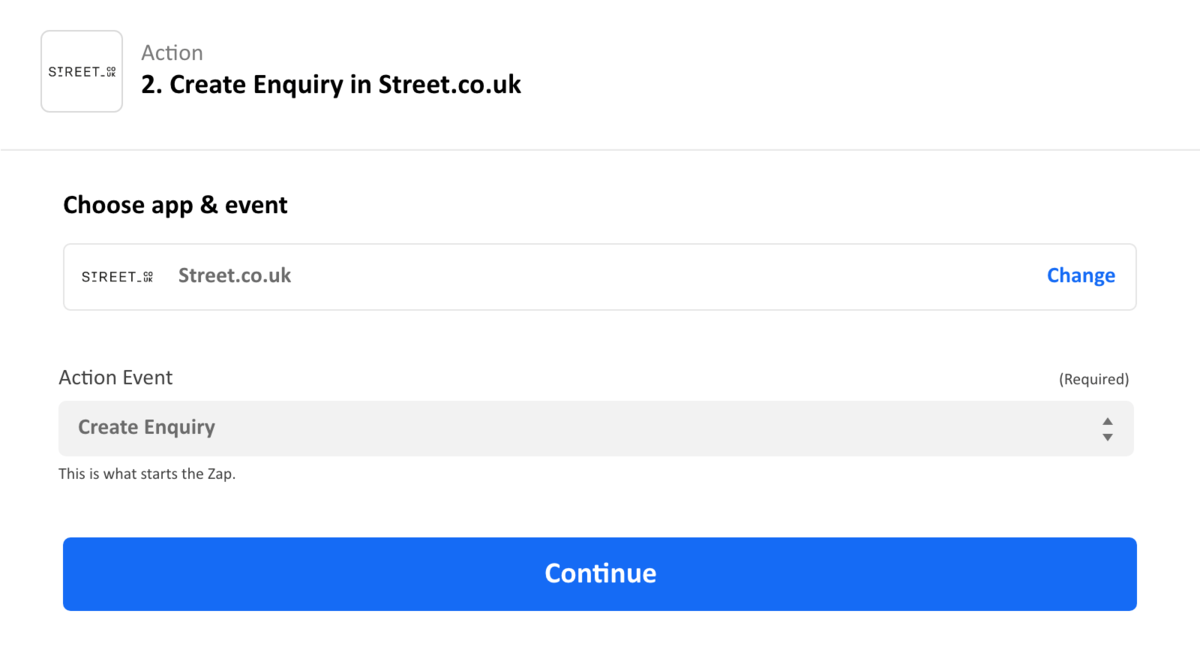The width and height of the screenshot is (1200, 656).
Task: Click the Action Event field label
Action: tap(115, 378)
